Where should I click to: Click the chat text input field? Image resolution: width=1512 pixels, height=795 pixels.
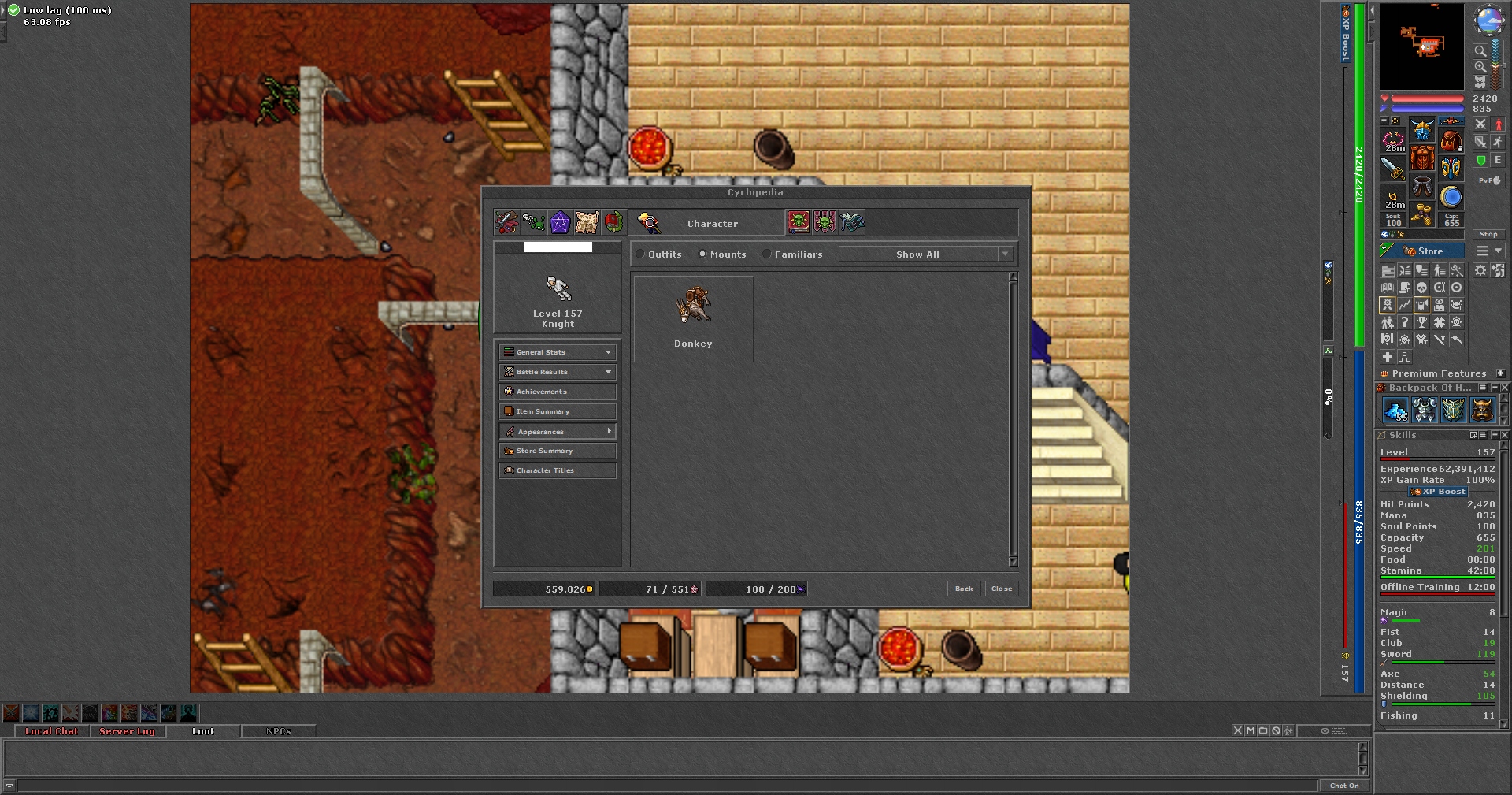pos(668,786)
